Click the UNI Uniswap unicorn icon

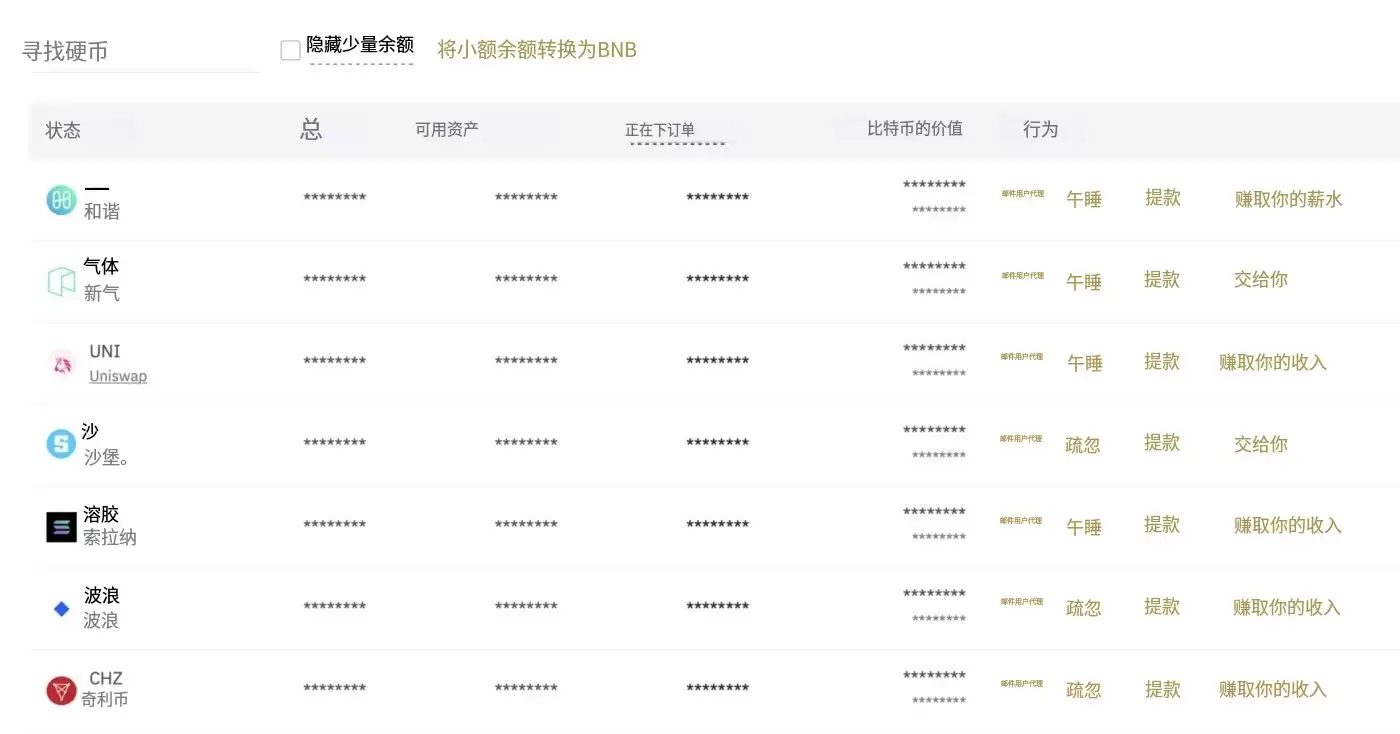coord(62,364)
